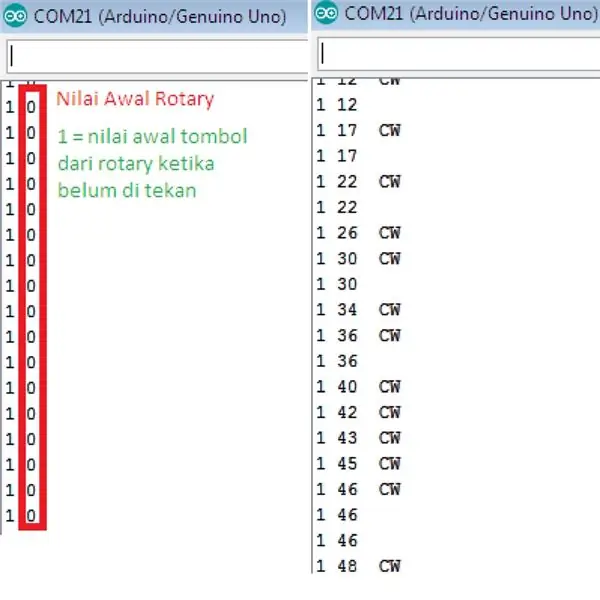
Task: Select the left window's COM21 title bar
Action: point(154,16)
